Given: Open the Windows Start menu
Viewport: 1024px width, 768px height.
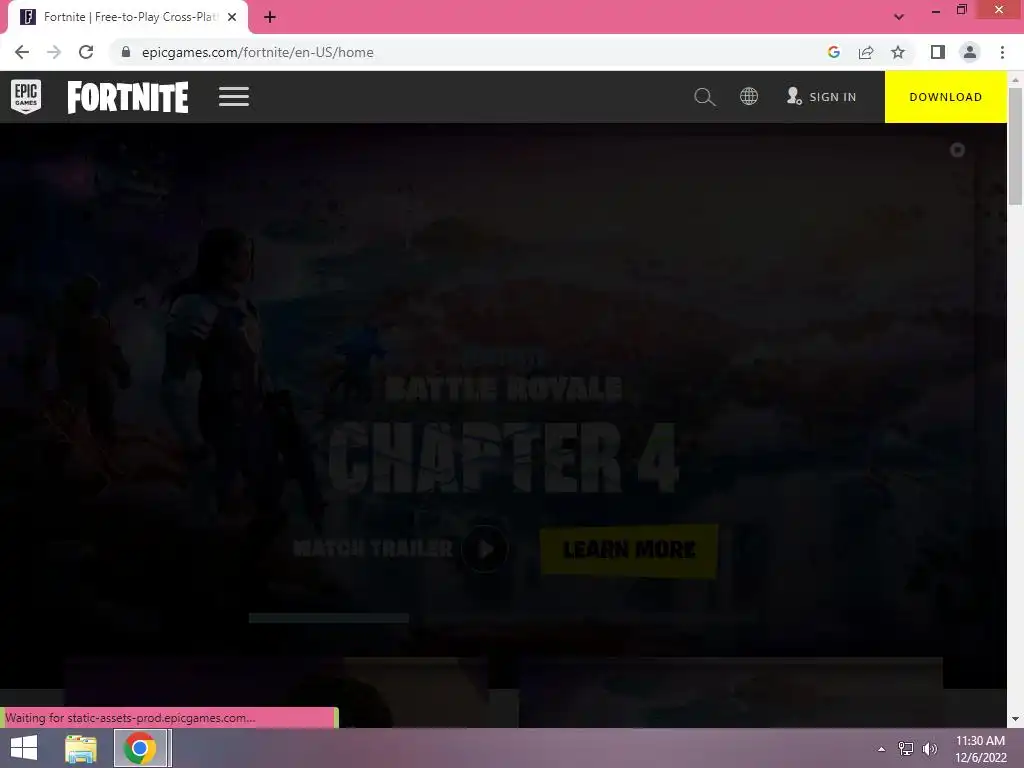Looking at the screenshot, I should click(x=24, y=748).
